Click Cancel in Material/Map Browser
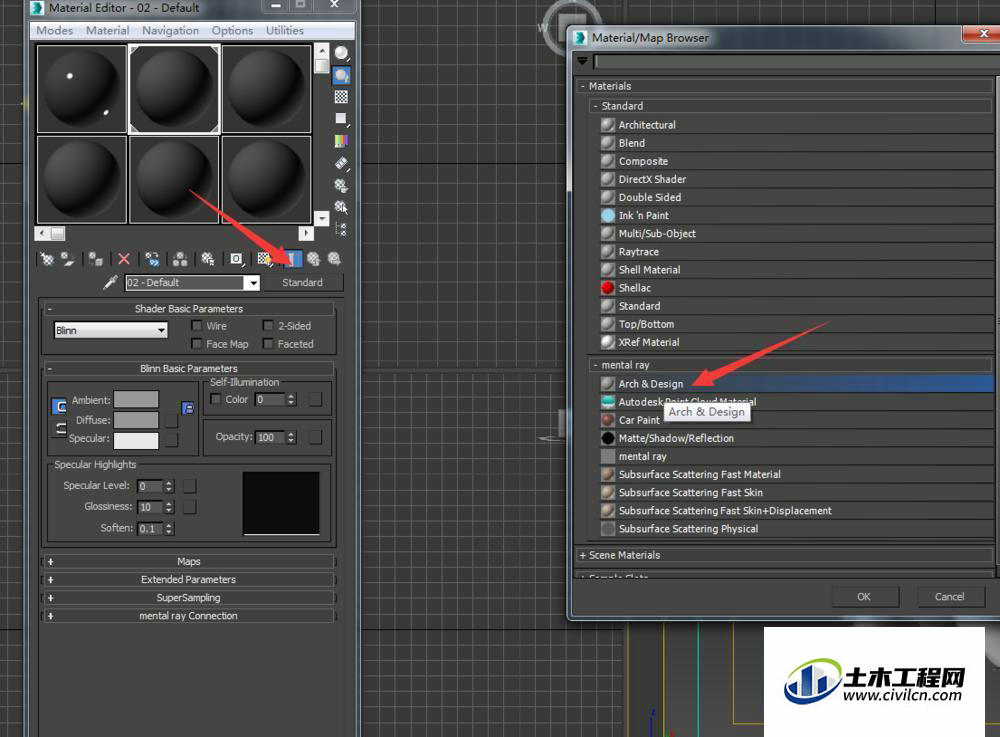 tap(950, 597)
